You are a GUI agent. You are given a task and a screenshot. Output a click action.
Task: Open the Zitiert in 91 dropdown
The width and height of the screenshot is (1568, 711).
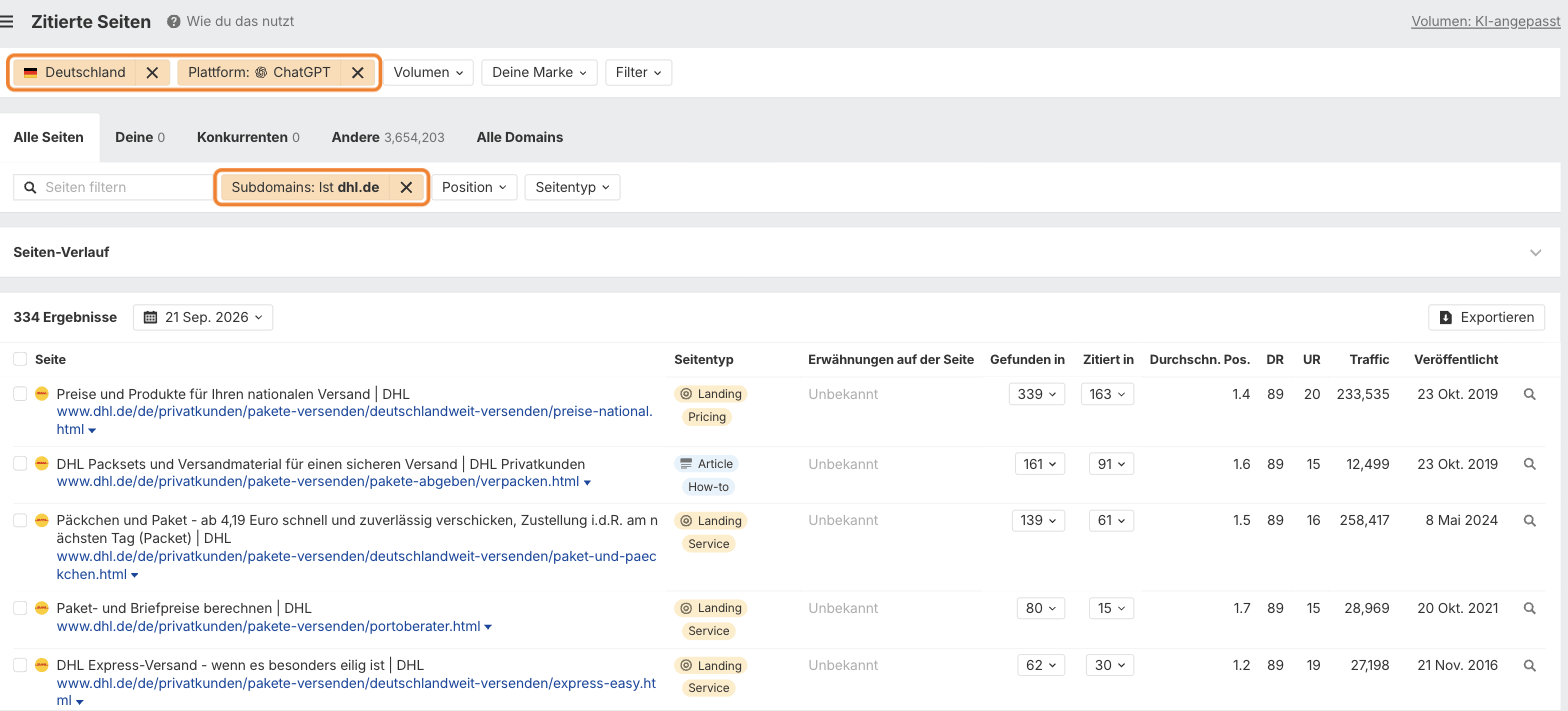1112,464
